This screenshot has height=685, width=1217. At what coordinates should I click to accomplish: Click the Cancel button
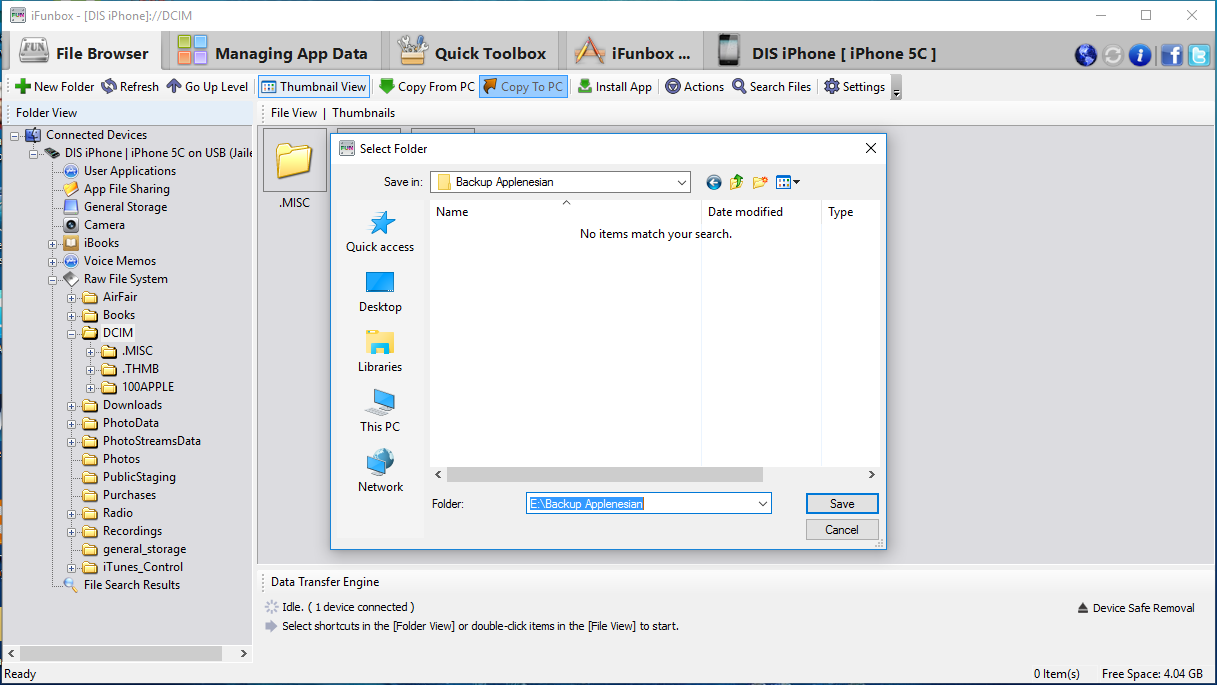coord(842,530)
